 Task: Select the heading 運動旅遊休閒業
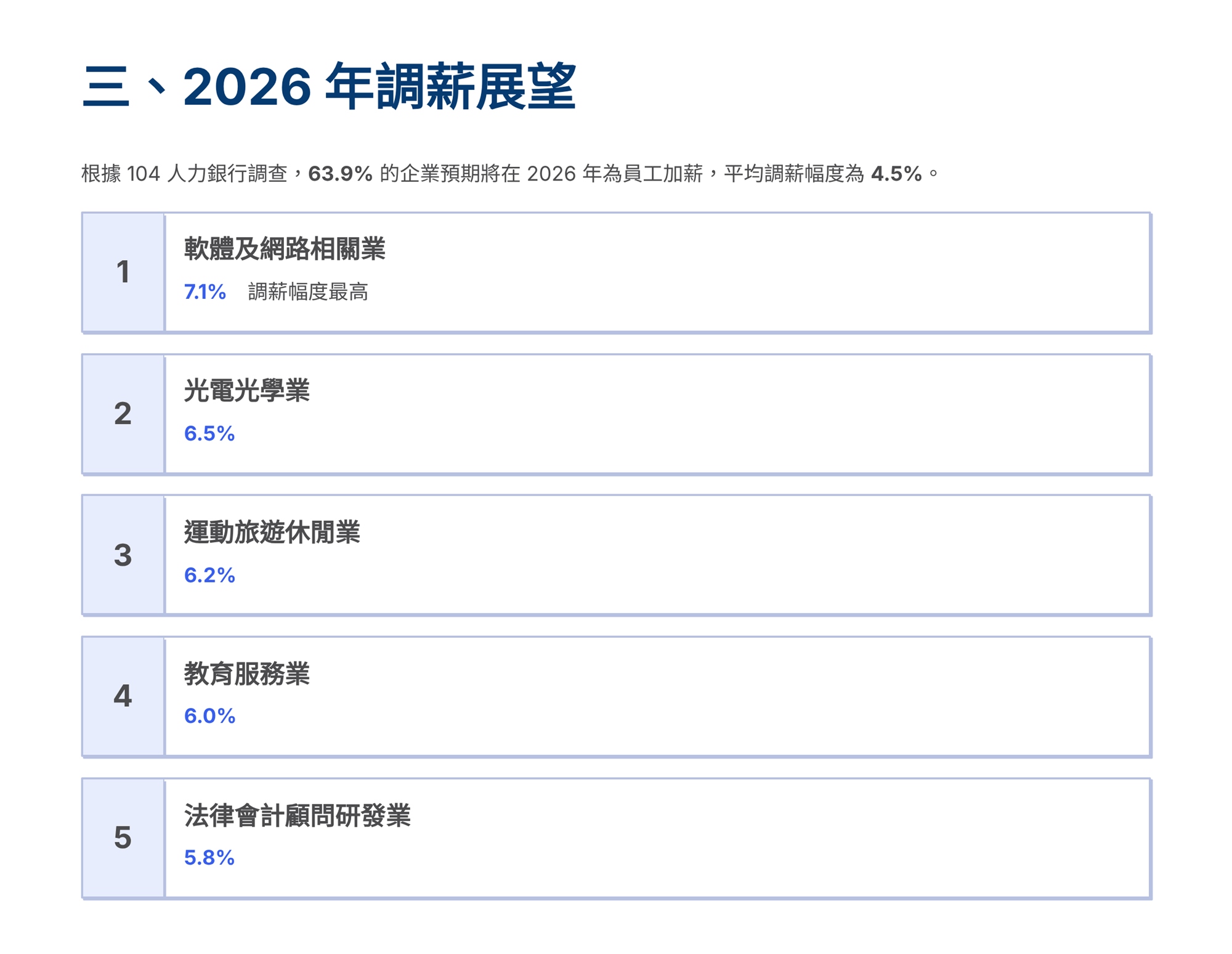click(272, 532)
